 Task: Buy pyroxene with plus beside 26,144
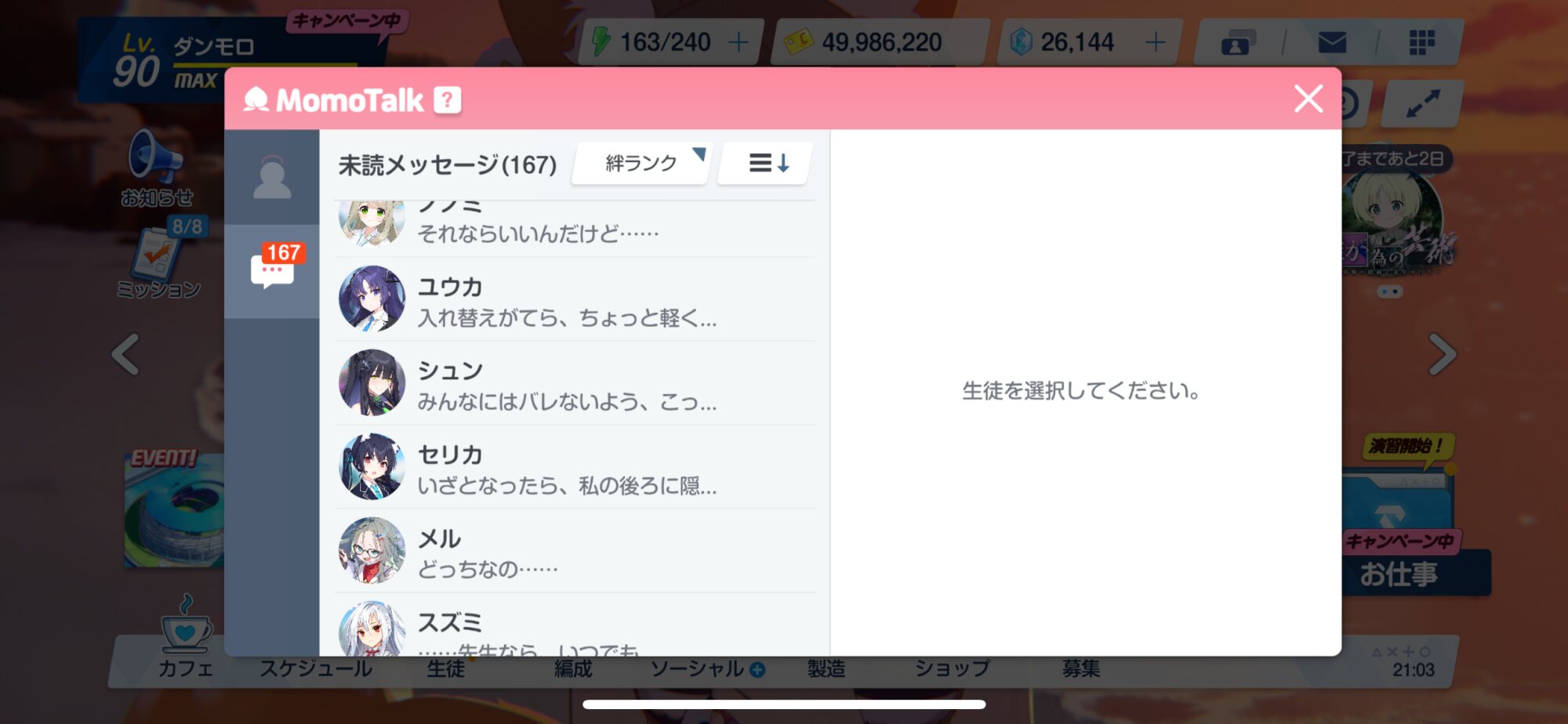click(1156, 42)
